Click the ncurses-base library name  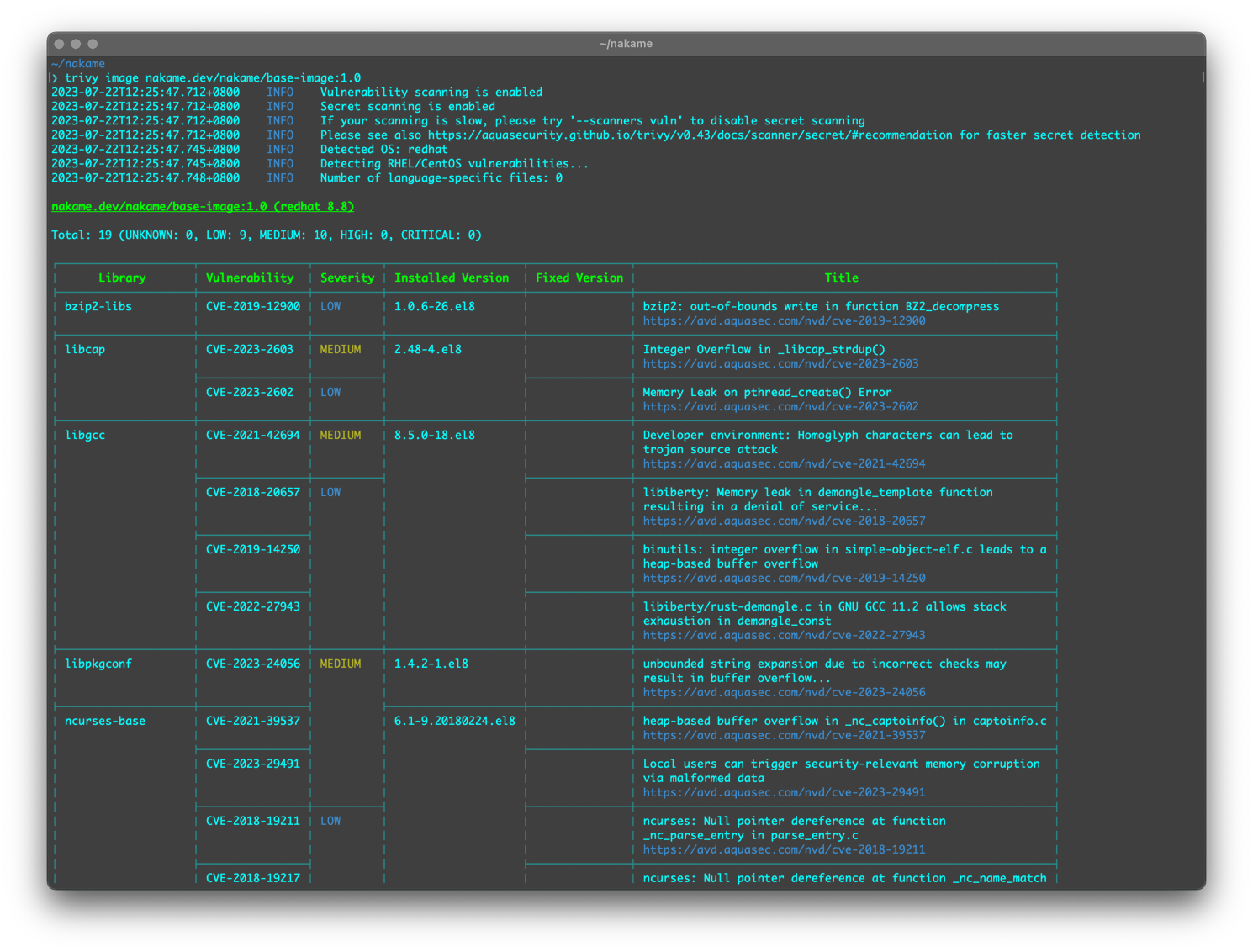click(x=105, y=722)
